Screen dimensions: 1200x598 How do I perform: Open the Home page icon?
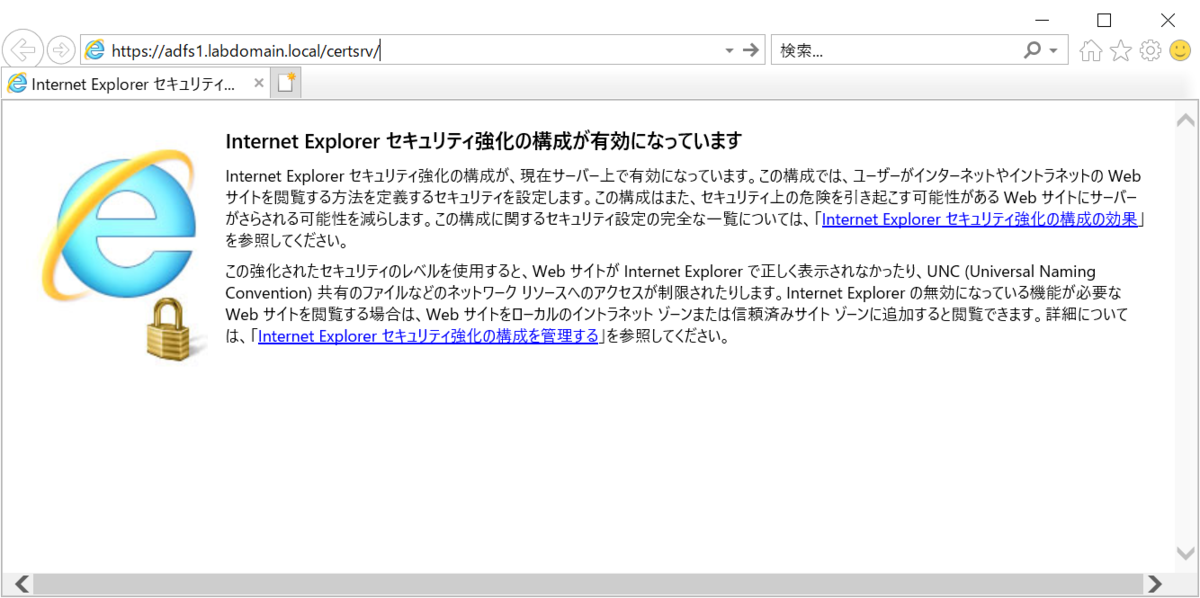[1091, 50]
